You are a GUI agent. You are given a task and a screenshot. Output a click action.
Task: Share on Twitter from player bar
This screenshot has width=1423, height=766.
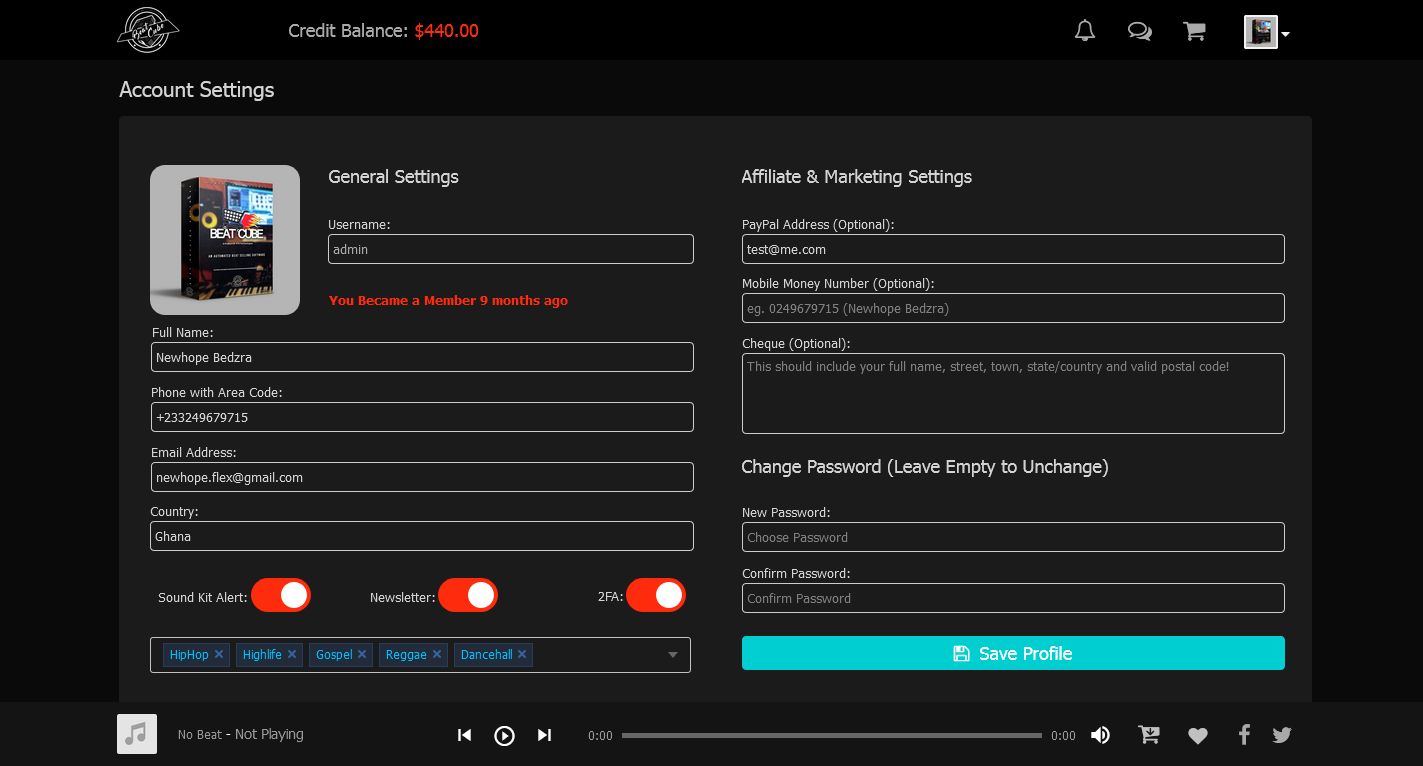pyautogui.click(x=1282, y=735)
